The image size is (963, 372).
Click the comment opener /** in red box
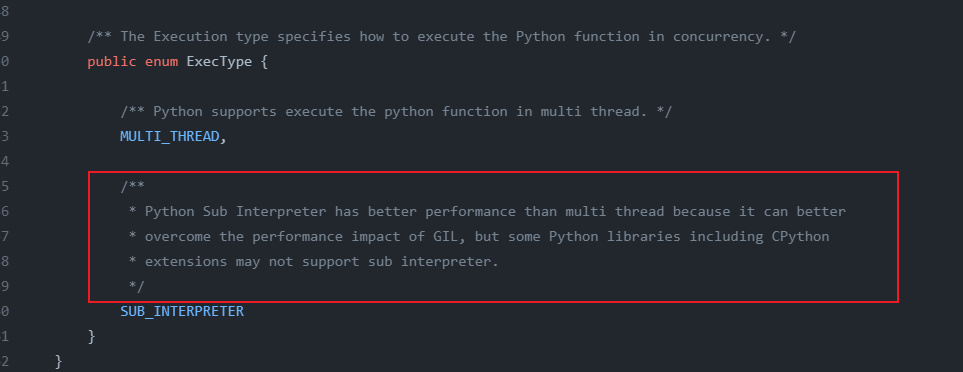pyautogui.click(x=132, y=186)
